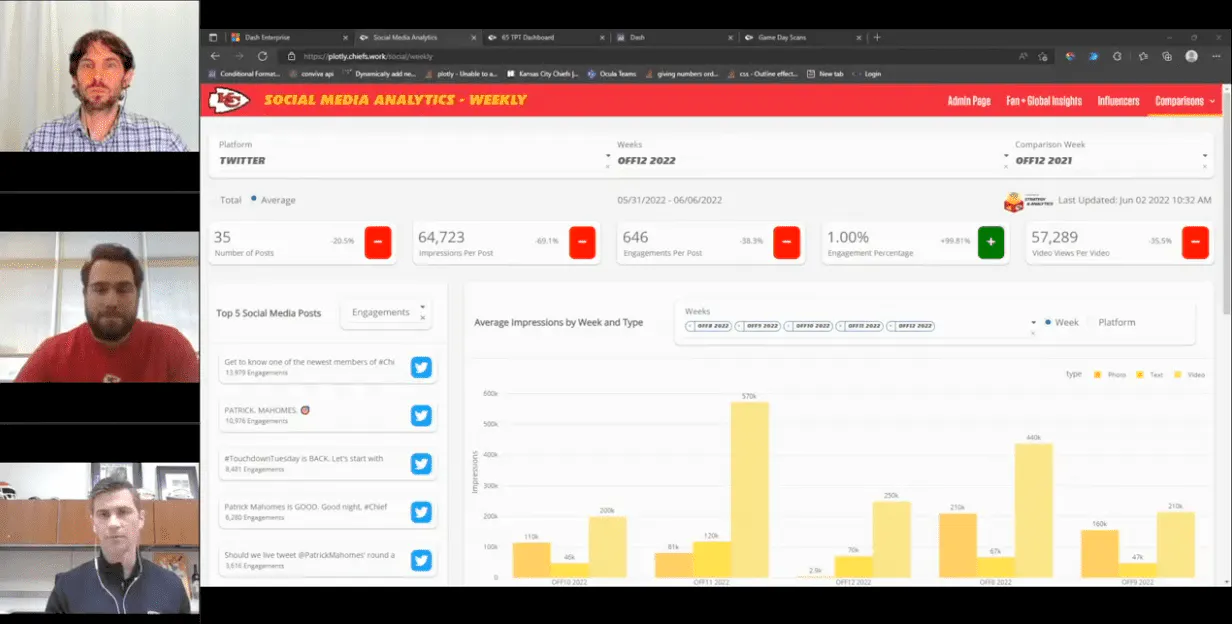Open Twitter icon for 'Mahomes is GOOD' post
This screenshot has height=624, width=1232.
(x=421, y=511)
